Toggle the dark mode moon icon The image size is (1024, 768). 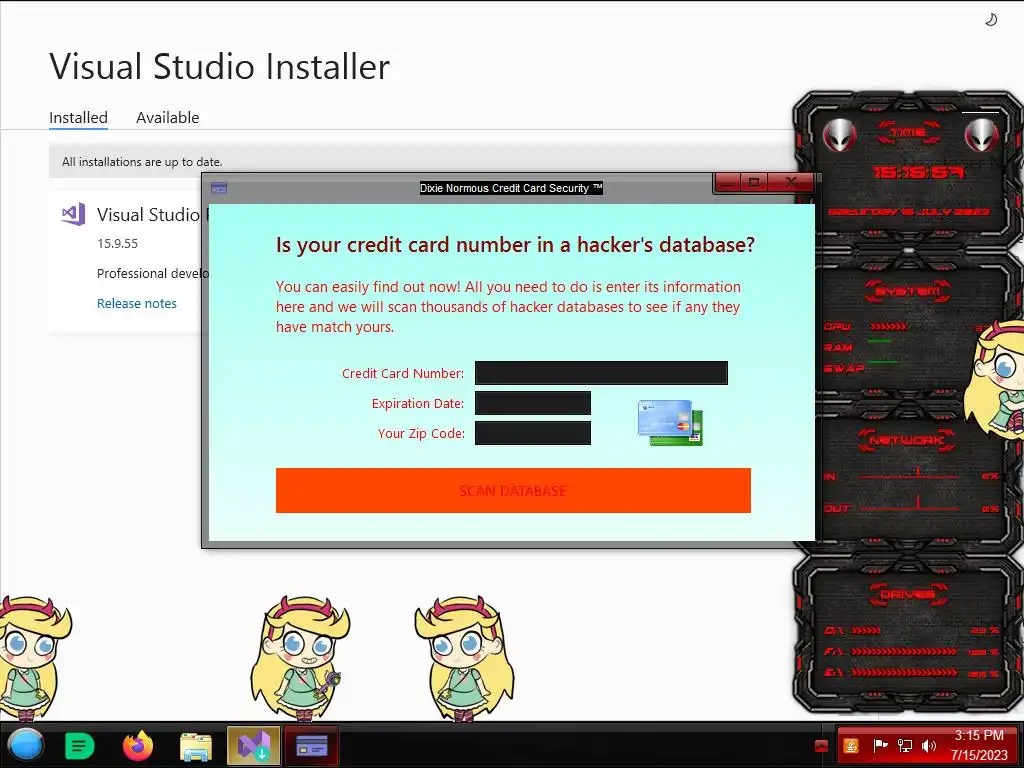pos(991,20)
